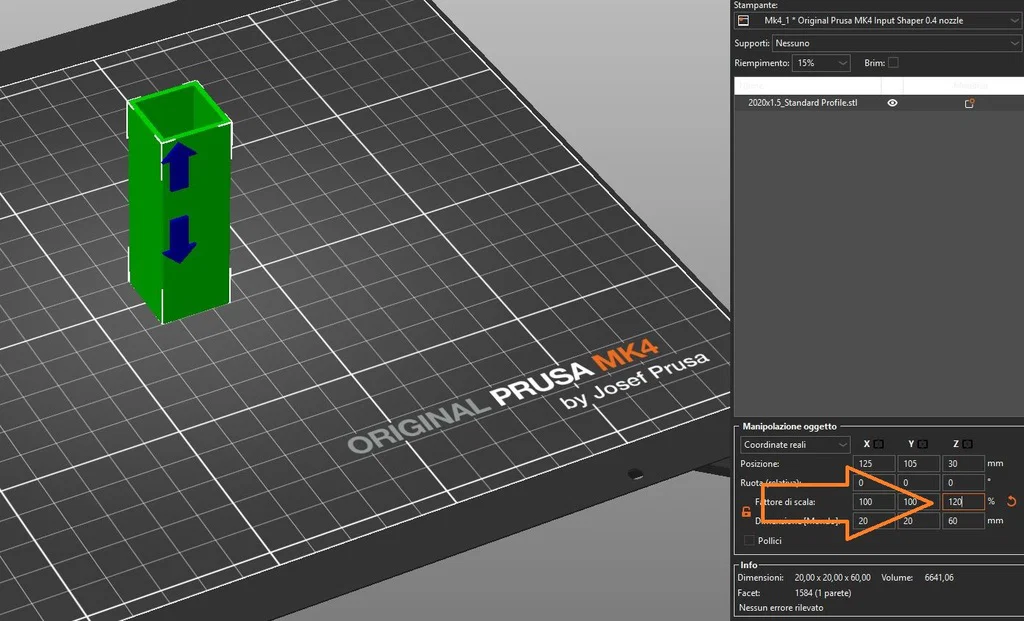Screen dimensions: 1024x621
Task: Click the Posizione Y field showing 105
Action: point(918,464)
